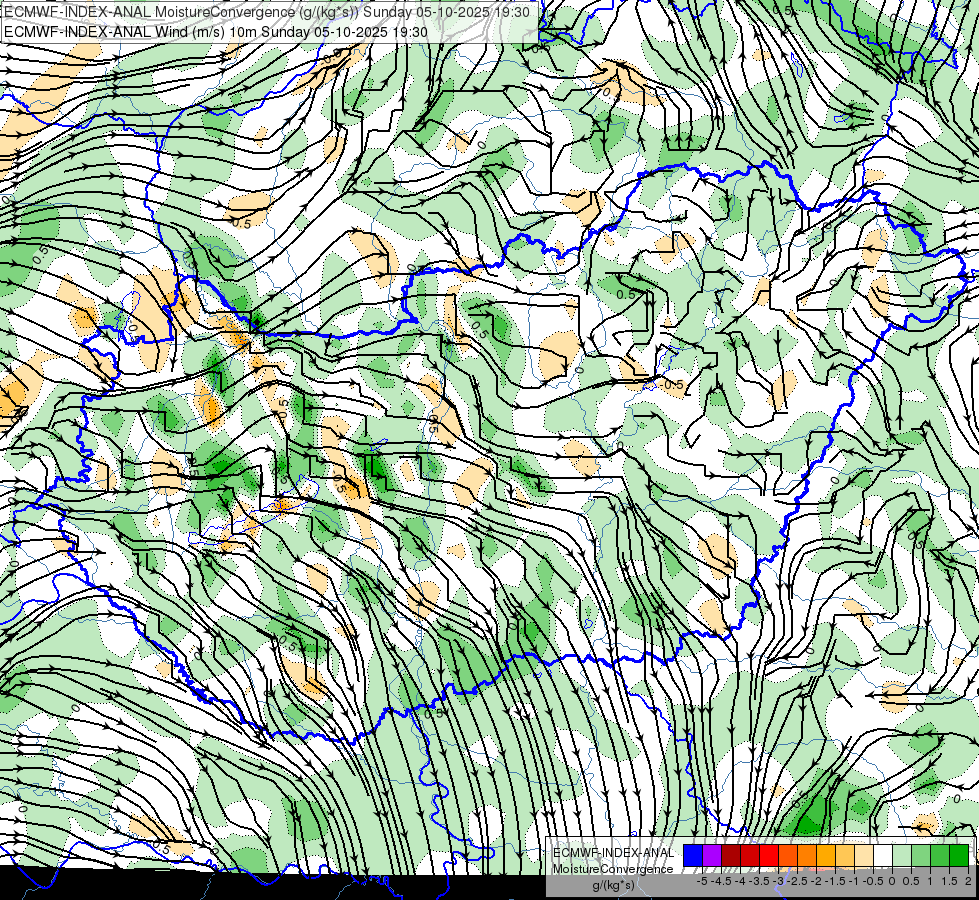The width and height of the screenshot is (979, 900).
Task: Click the Wind (m/s) 10m title line
Action: coord(216,32)
